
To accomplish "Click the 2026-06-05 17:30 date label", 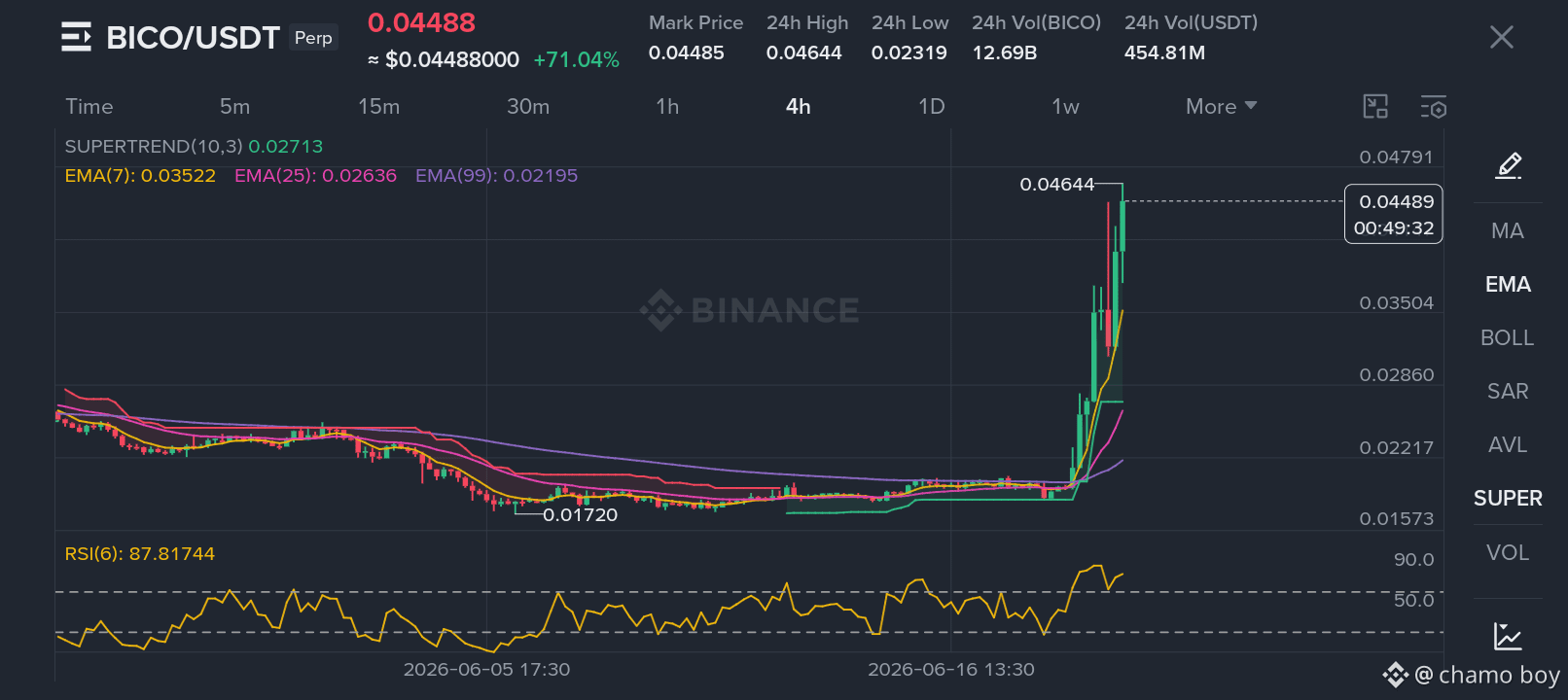I will point(486,669).
